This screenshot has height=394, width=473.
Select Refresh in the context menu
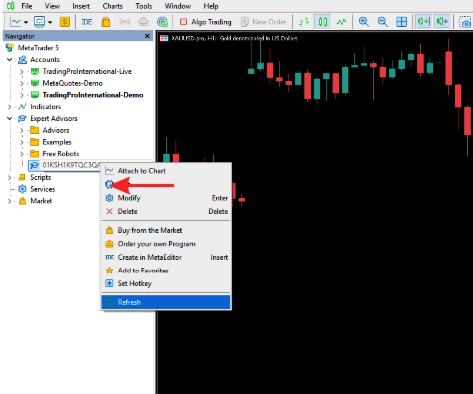pyautogui.click(x=166, y=302)
